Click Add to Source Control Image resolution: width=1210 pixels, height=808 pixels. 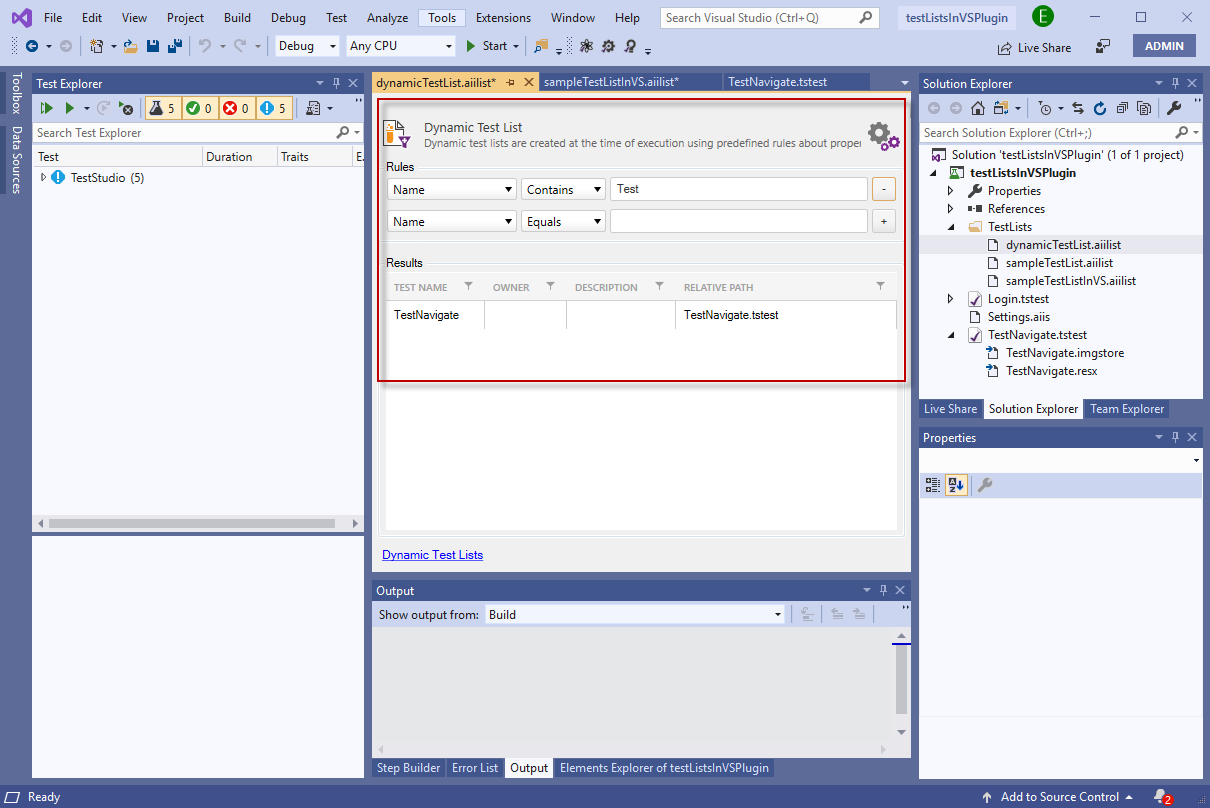[1059, 797]
